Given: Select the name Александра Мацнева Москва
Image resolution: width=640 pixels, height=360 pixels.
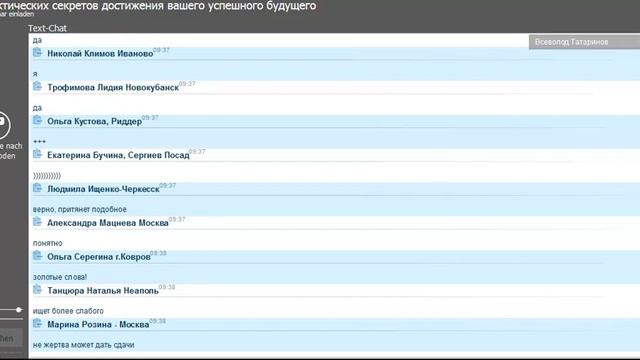Looking at the screenshot, I should pos(108,223).
